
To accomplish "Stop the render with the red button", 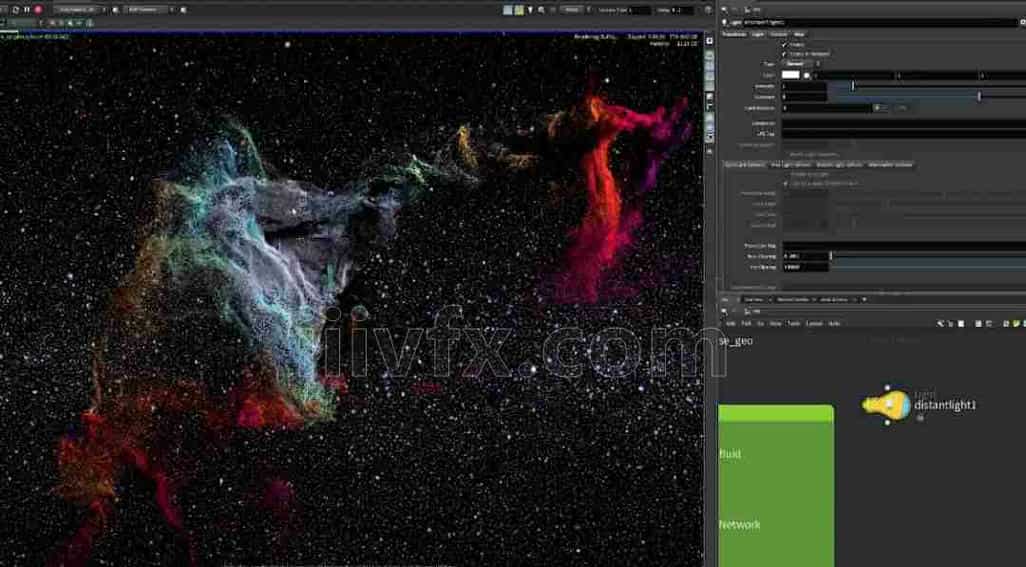I will pyautogui.click(x=38, y=10).
